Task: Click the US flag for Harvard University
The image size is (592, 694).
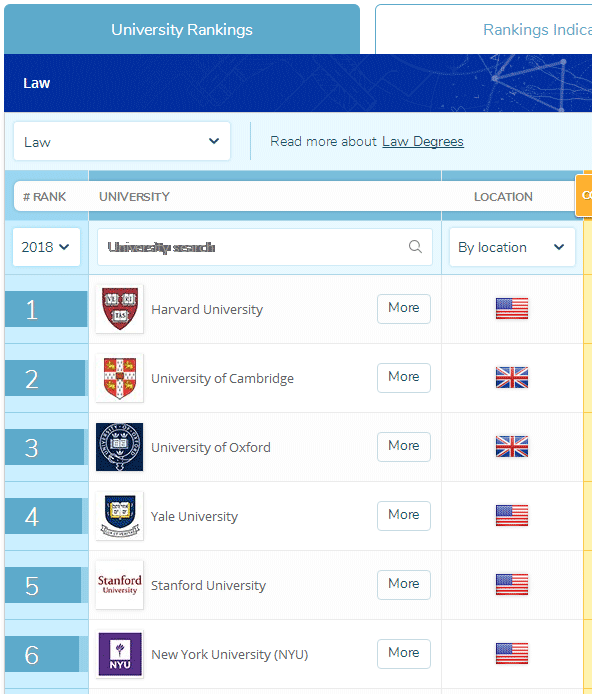Action: (x=512, y=308)
